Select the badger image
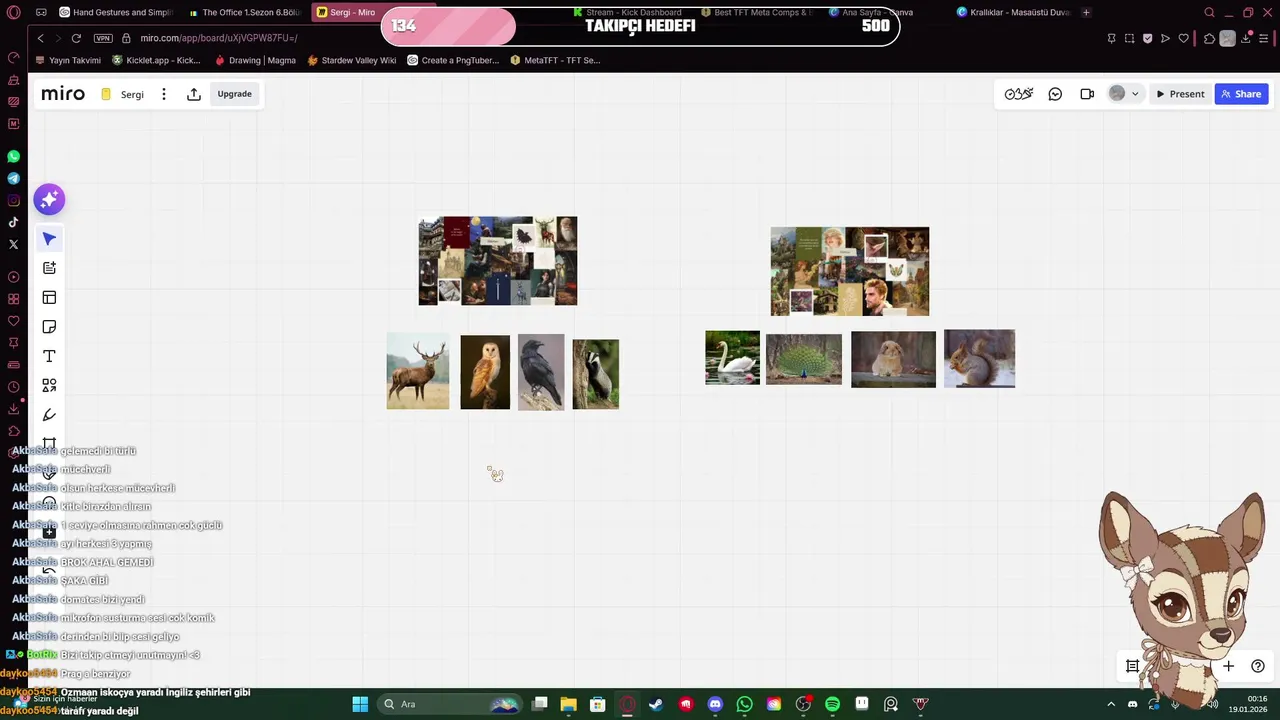This screenshot has width=1280, height=720. [x=596, y=374]
